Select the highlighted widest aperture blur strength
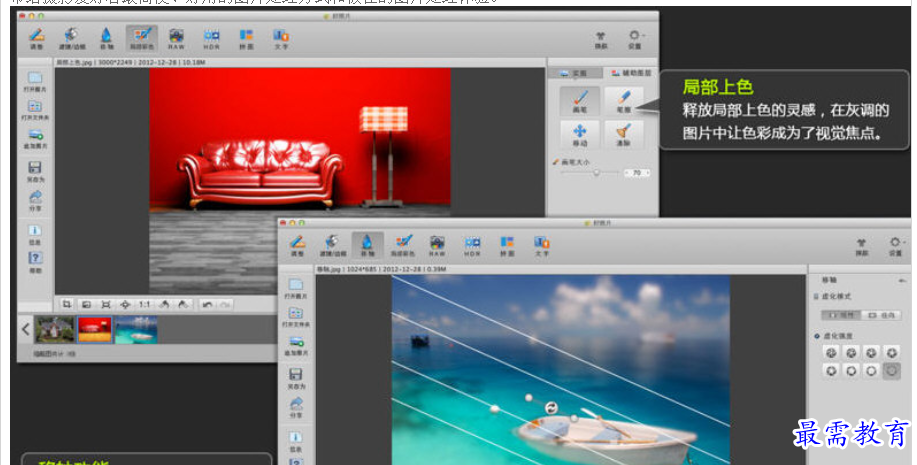This screenshot has height=465, width=917. coord(891,371)
